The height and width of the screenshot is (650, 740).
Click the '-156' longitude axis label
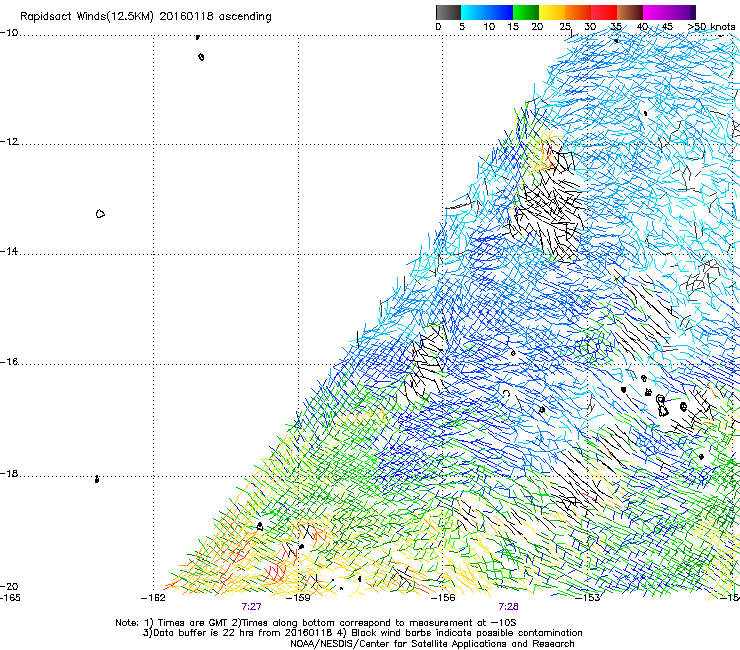[x=443, y=598]
